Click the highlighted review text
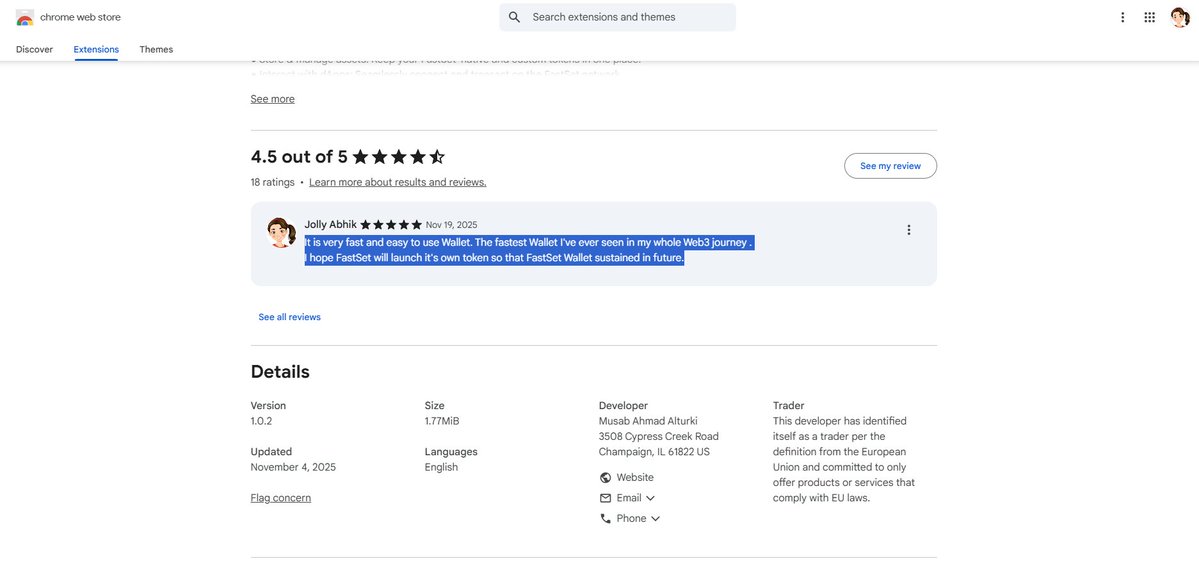The image size is (1199, 566). [x=528, y=250]
